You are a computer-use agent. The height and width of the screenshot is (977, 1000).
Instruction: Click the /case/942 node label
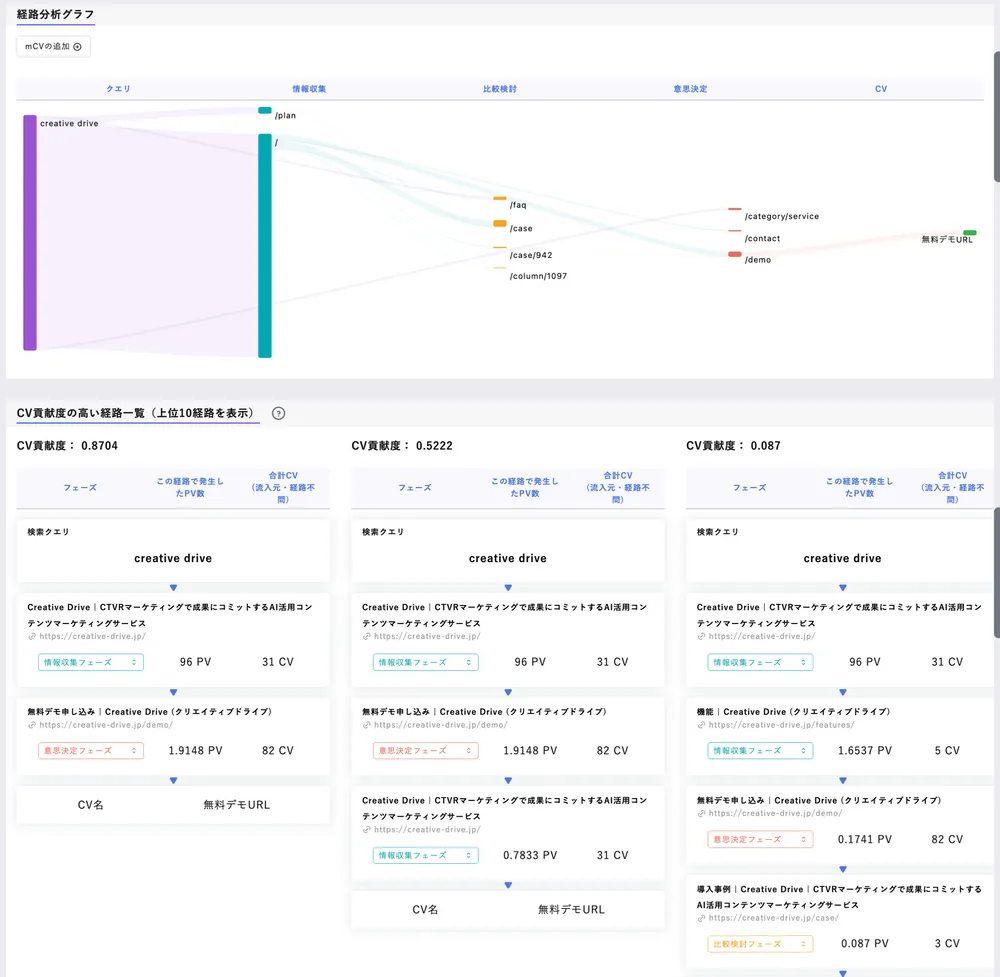click(x=531, y=255)
